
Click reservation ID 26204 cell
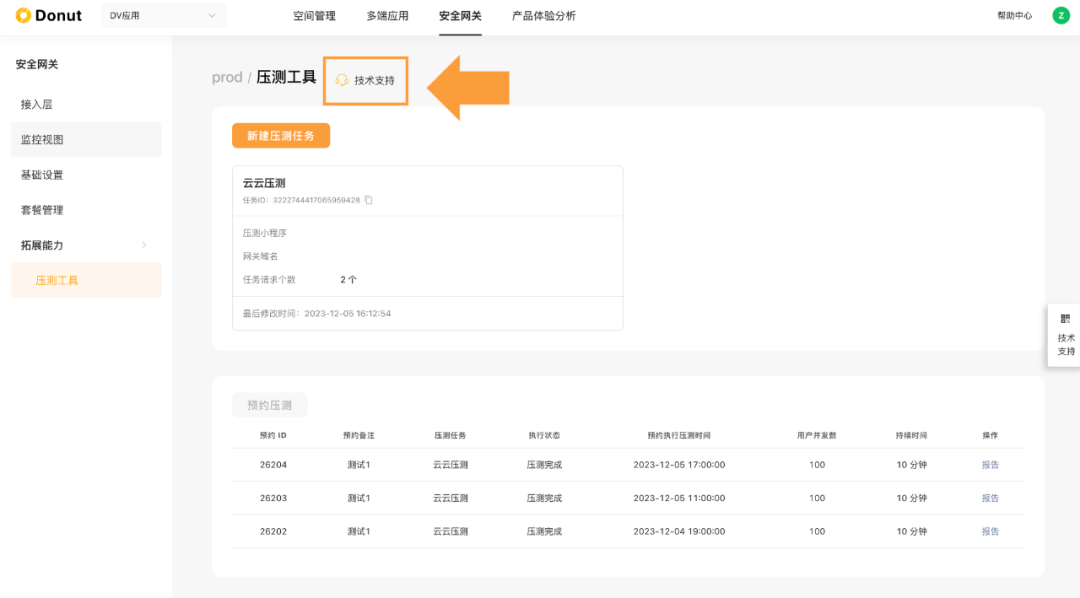[x=273, y=465]
